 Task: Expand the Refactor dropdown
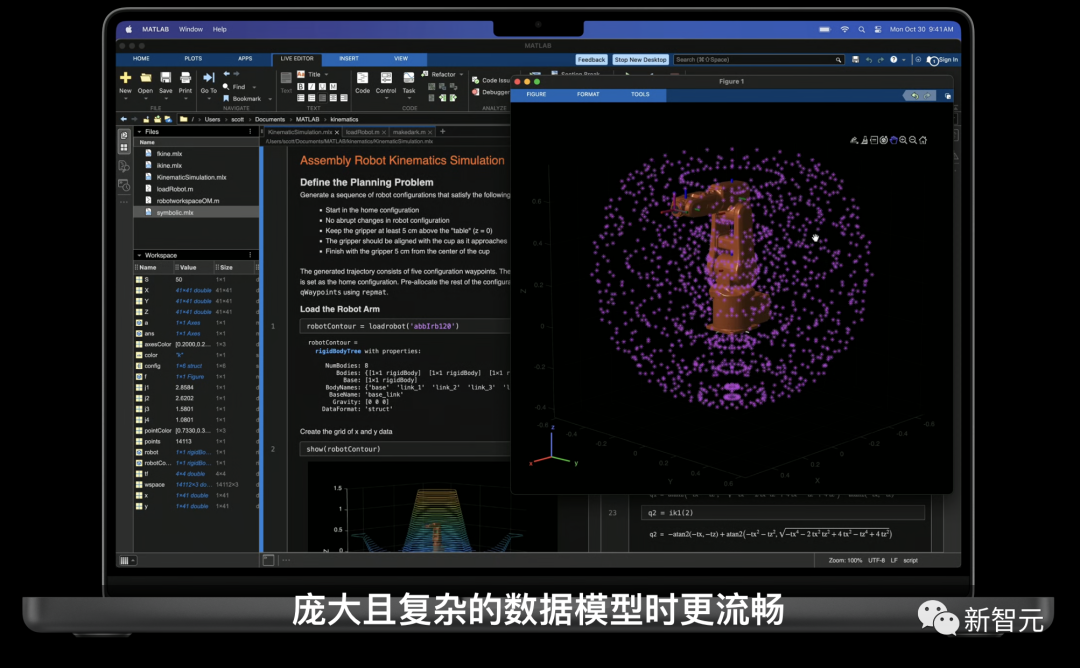(x=461, y=74)
